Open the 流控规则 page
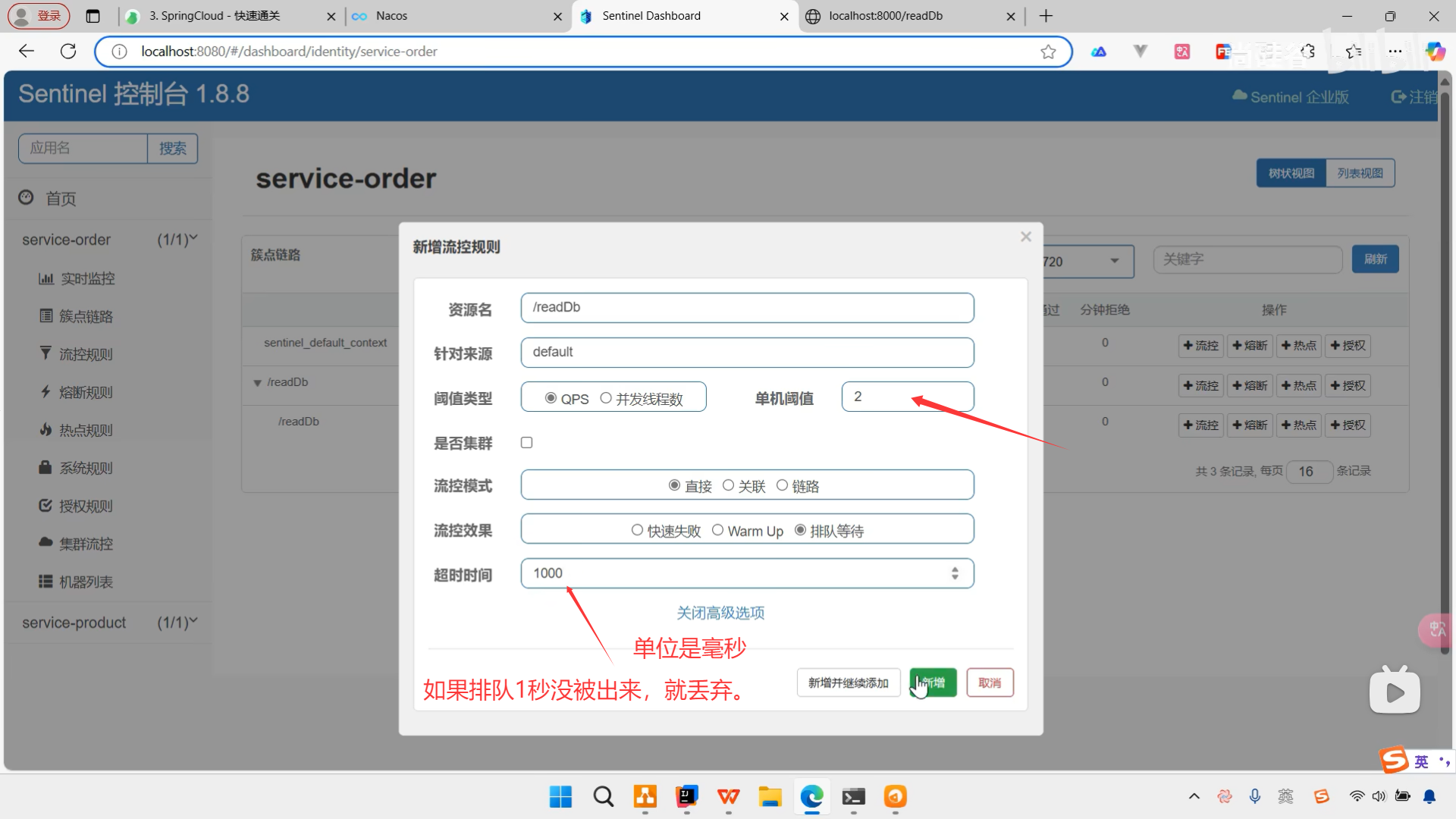Viewport: 1456px width, 819px height. click(85, 354)
